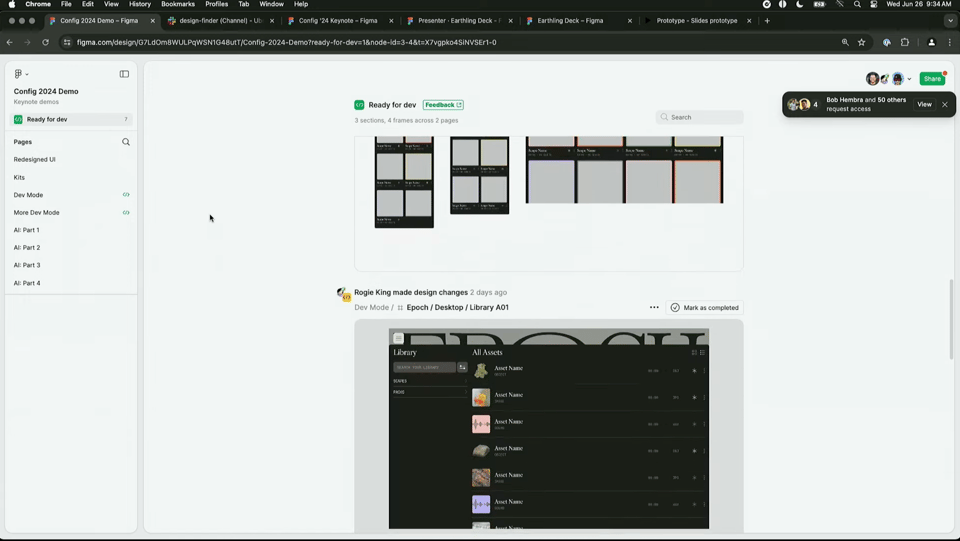Expand the collaborators avatar dropdown arrow
960x541 pixels.
pyautogui.click(x=909, y=79)
